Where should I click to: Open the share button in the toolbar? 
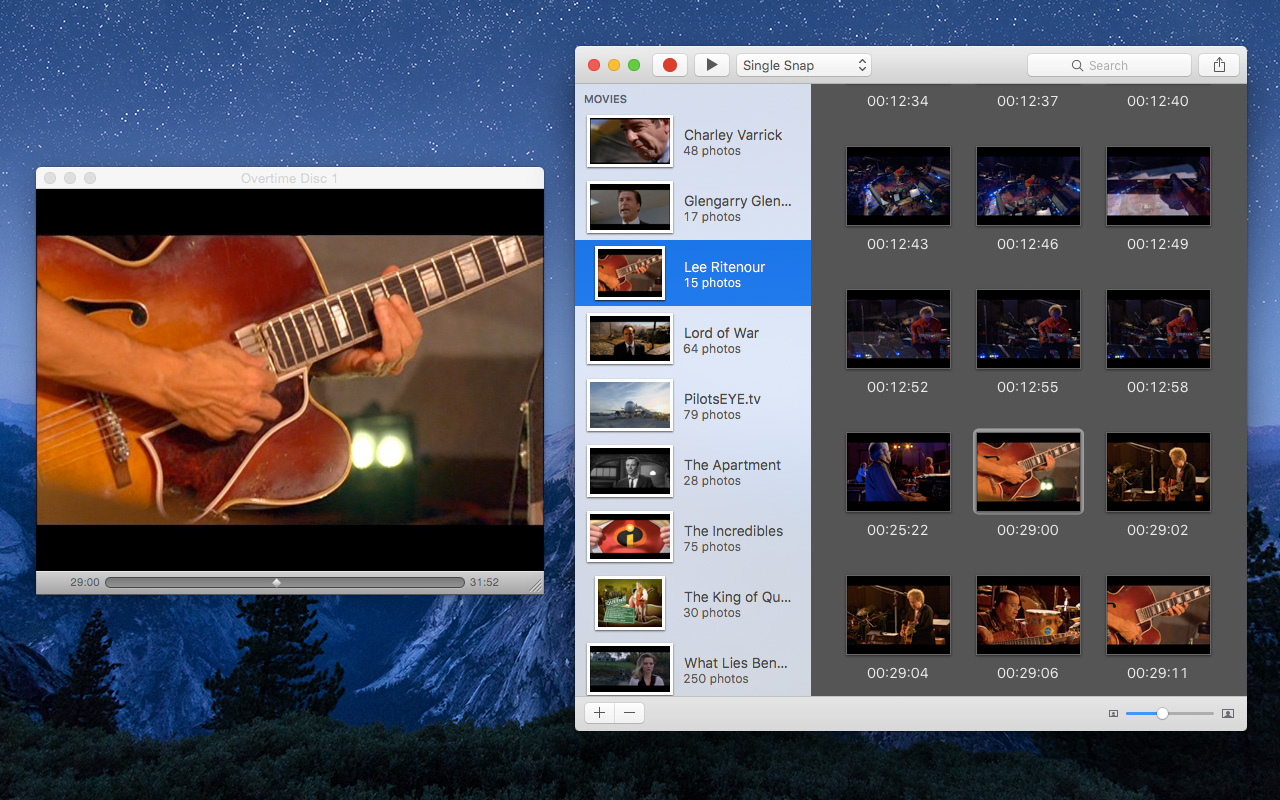click(x=1219, y=65)
